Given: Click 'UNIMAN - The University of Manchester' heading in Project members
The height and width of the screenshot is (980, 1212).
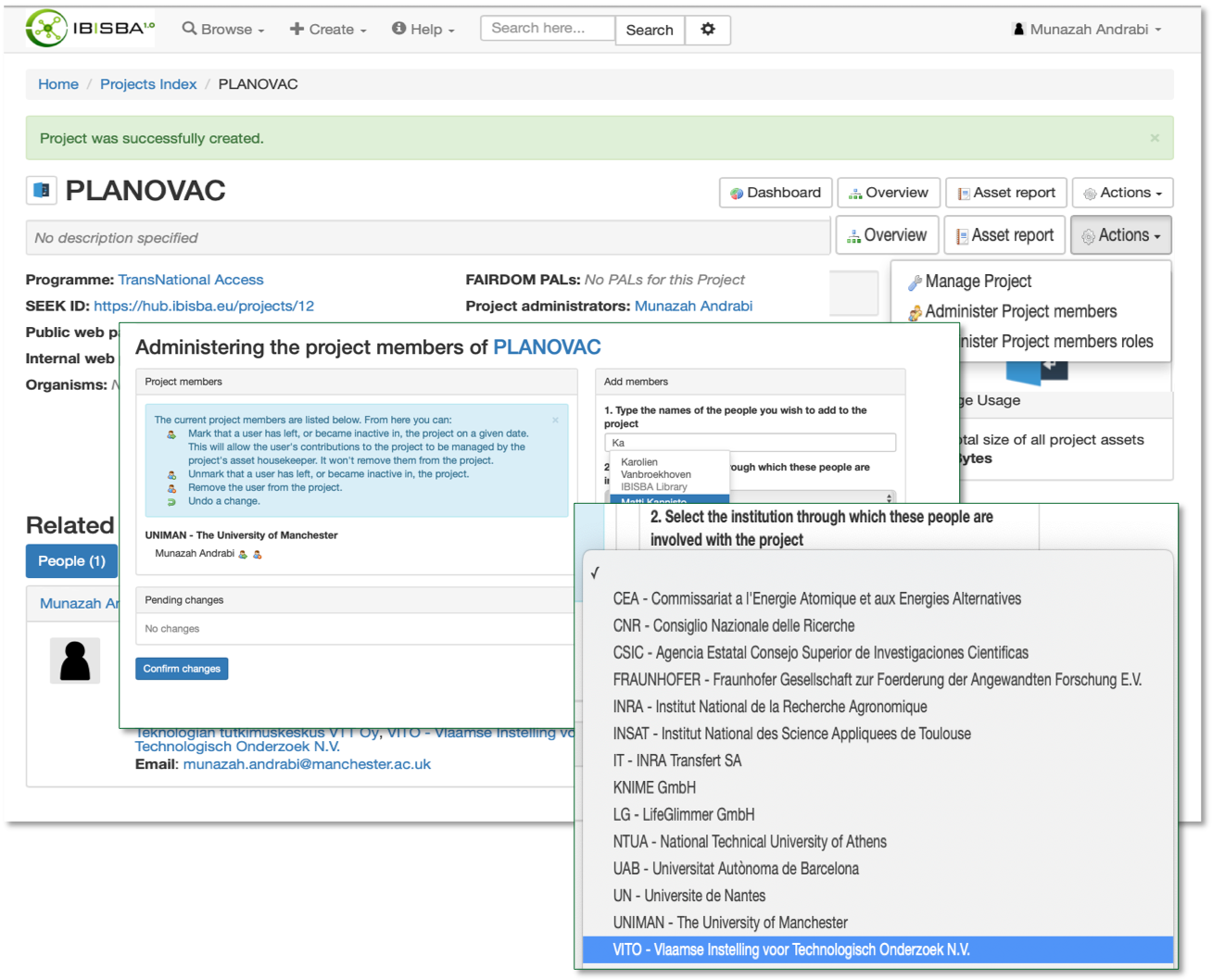Looking at the screenshot, I should pyautogui.click(x=241, y=535).
